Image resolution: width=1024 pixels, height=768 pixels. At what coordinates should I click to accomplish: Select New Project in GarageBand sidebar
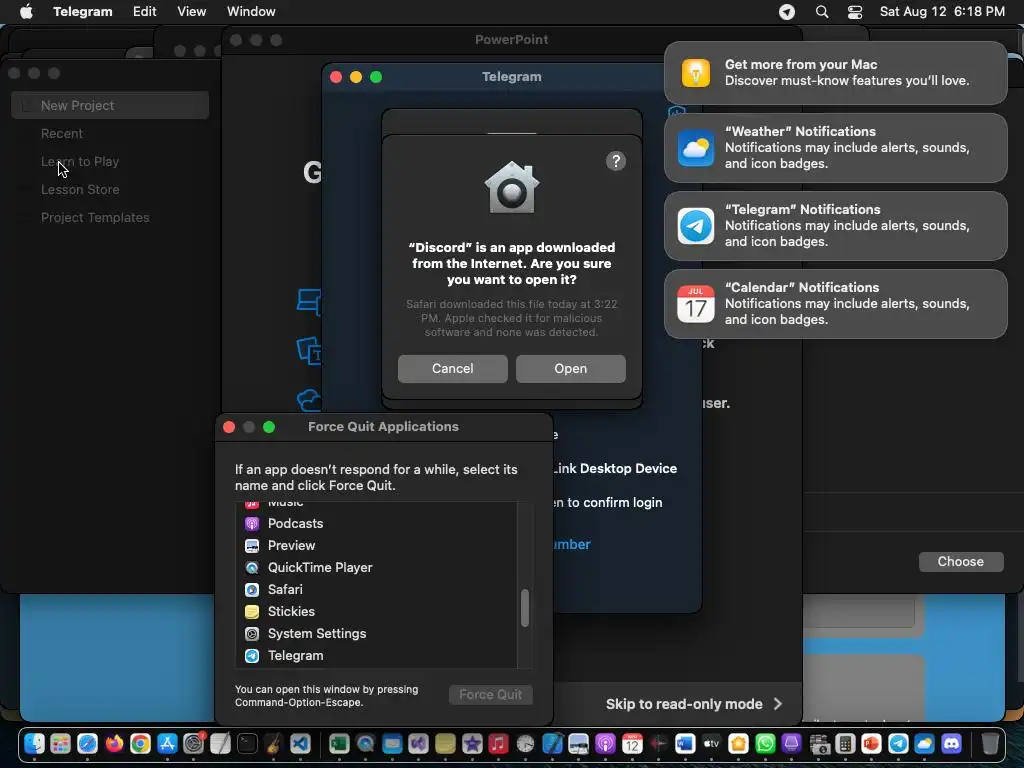(110, 105)
